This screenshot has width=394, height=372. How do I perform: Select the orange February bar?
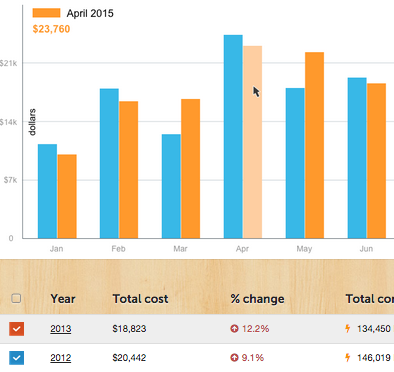tap(129, 170)
